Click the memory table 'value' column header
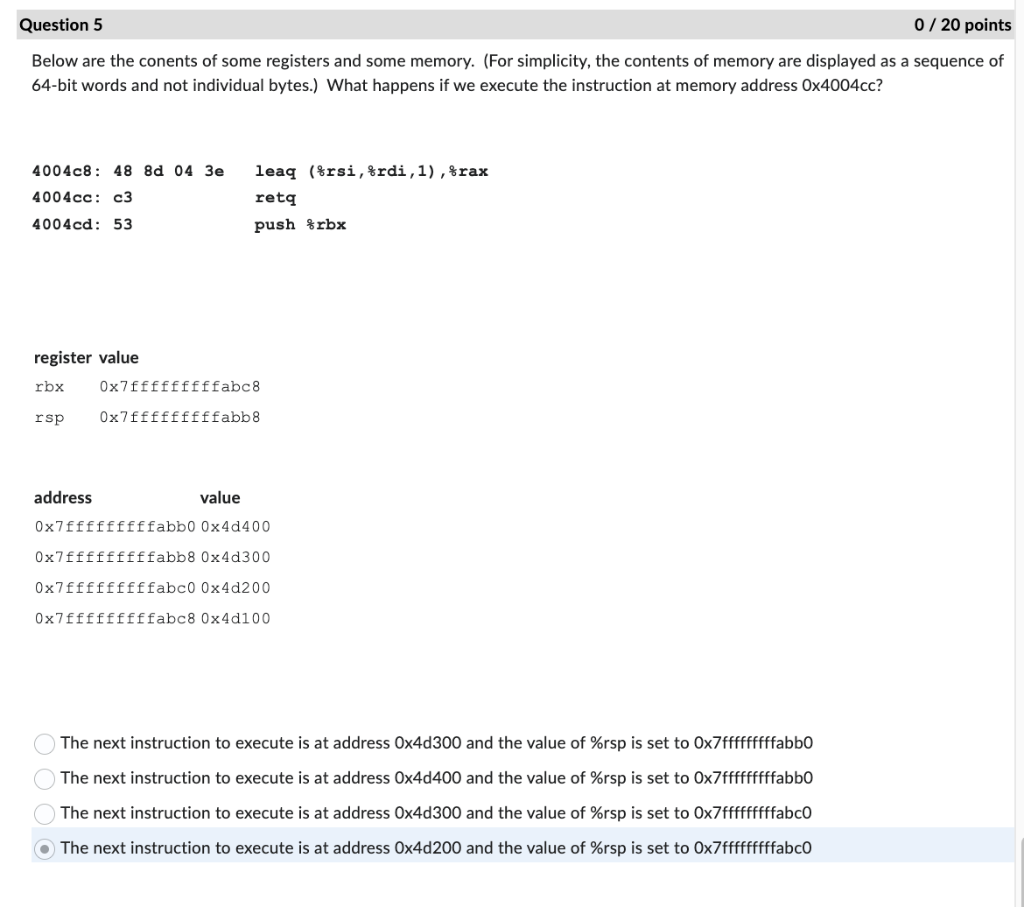 pyautogui.click(x=220, y=498)
